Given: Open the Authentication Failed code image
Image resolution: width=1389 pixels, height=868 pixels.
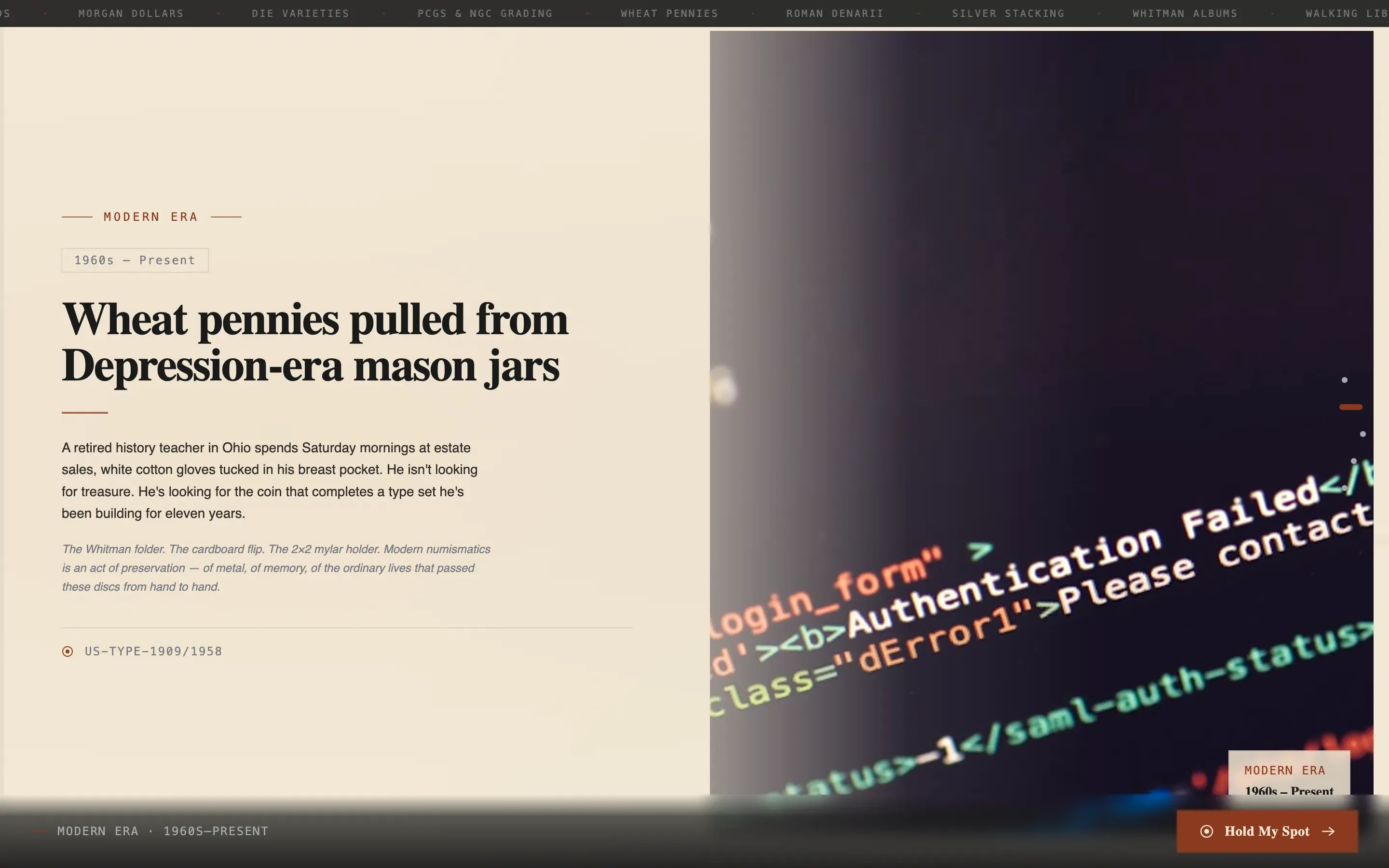Looking at the screenshot, I should coord(1041,413).
